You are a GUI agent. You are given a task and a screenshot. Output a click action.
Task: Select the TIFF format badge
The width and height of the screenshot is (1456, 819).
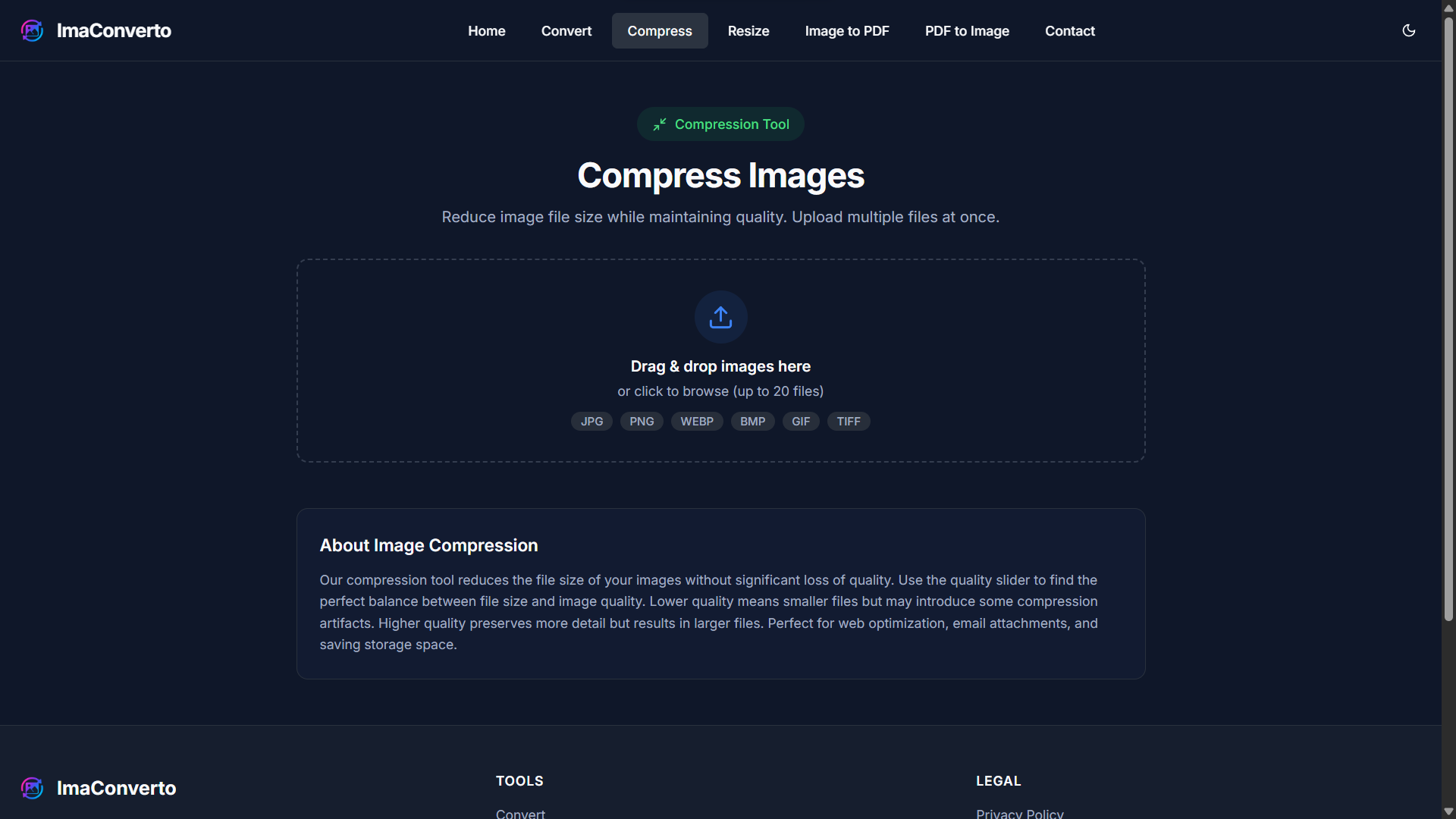[848, 421]
